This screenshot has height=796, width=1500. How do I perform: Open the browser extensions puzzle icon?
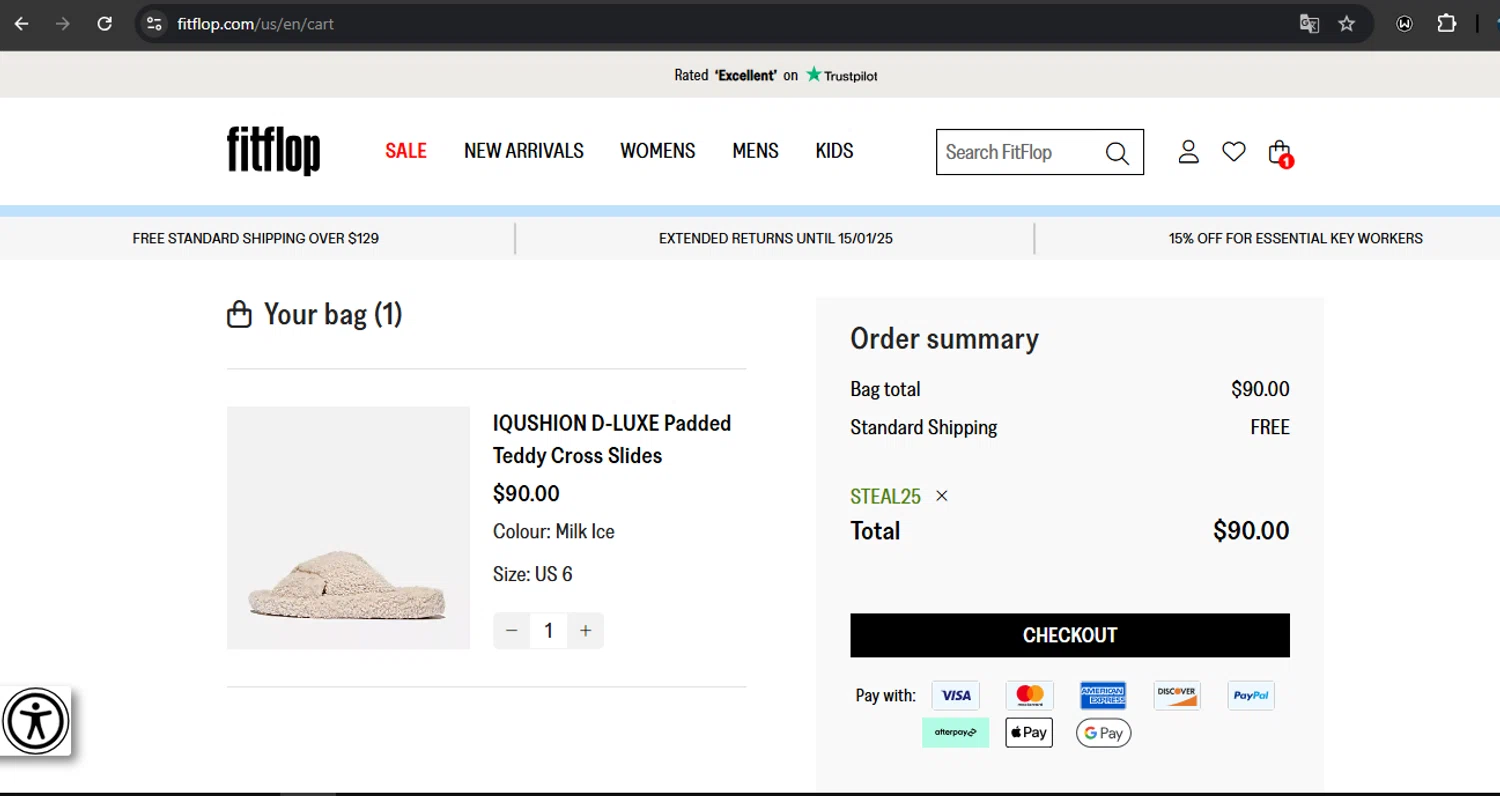click(x=1446, y=23)
